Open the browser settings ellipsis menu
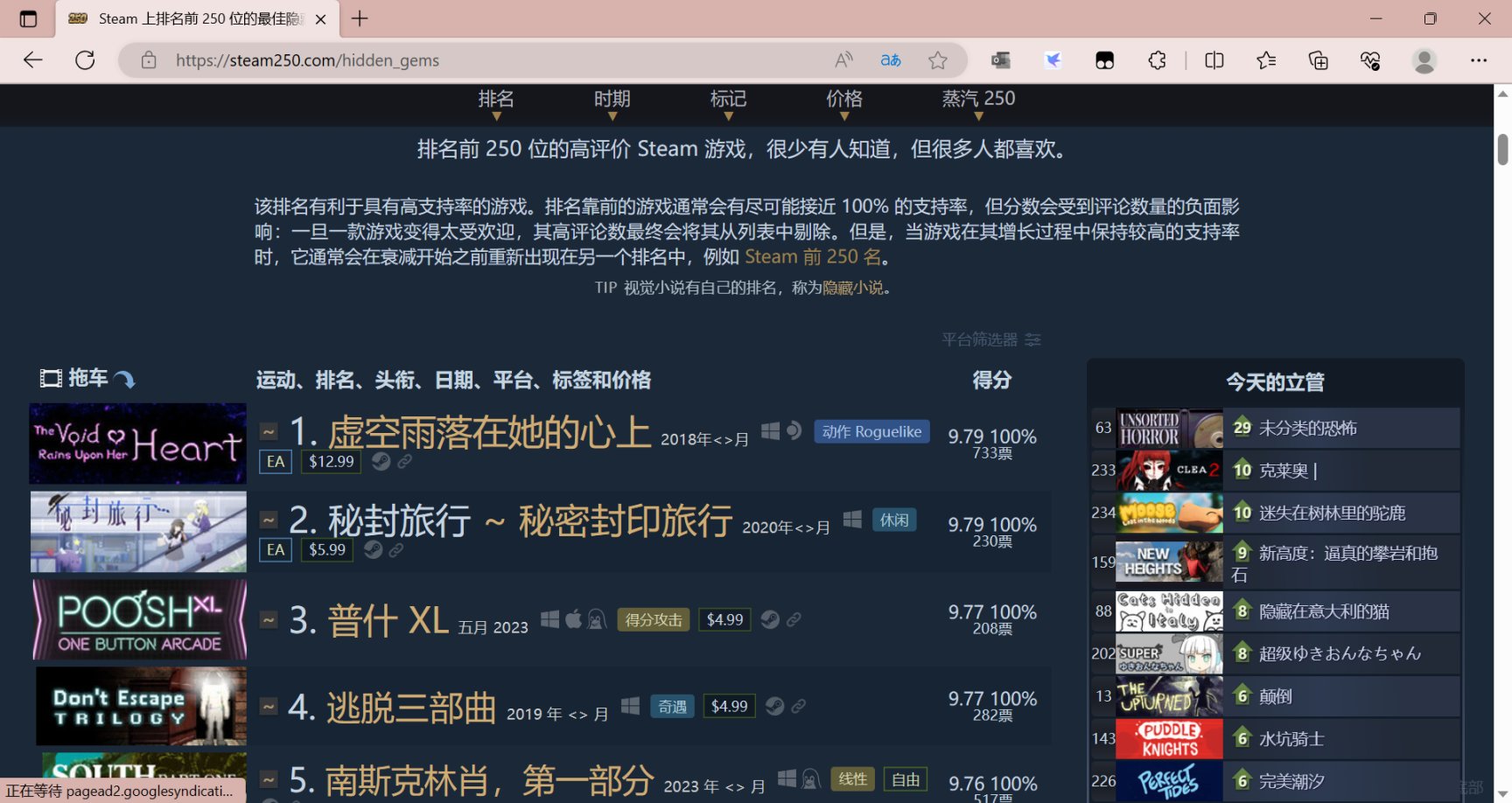1512x803 pixels. point(1479,60)
